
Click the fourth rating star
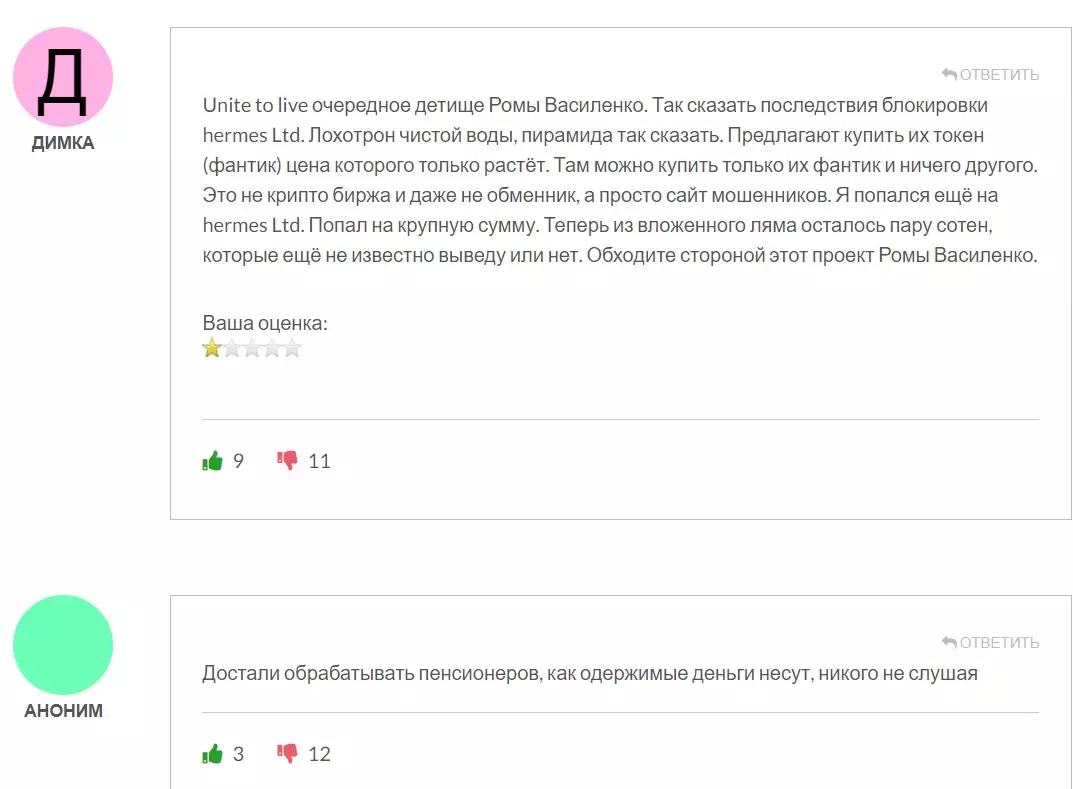point(272,348)
